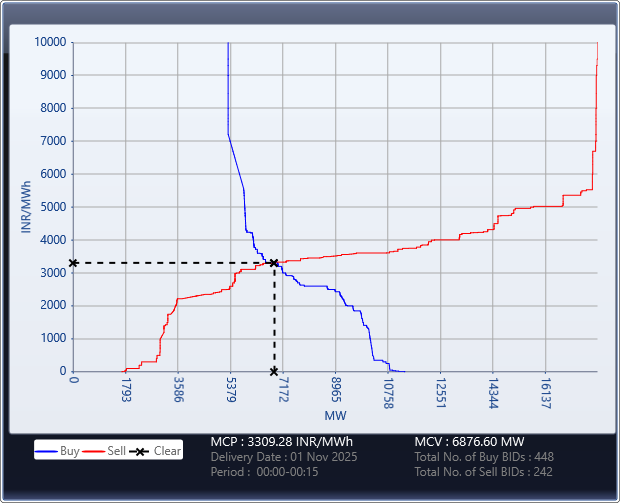Click the 14344 x-axis label
Image resolution: width=620 pixels, height=503 pixels.
click(493, 393)
